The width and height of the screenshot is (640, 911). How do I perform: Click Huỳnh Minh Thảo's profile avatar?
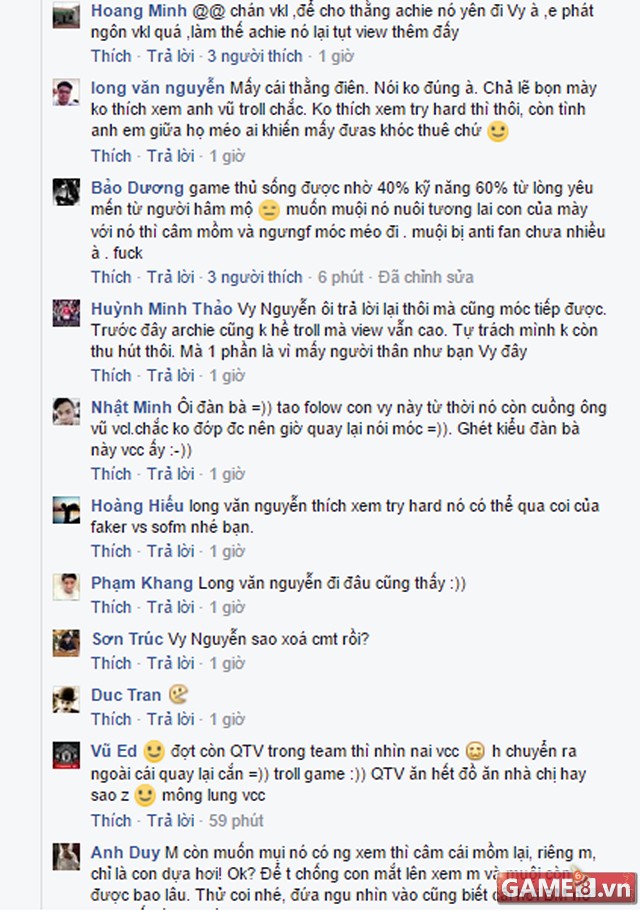pos(66,313)
